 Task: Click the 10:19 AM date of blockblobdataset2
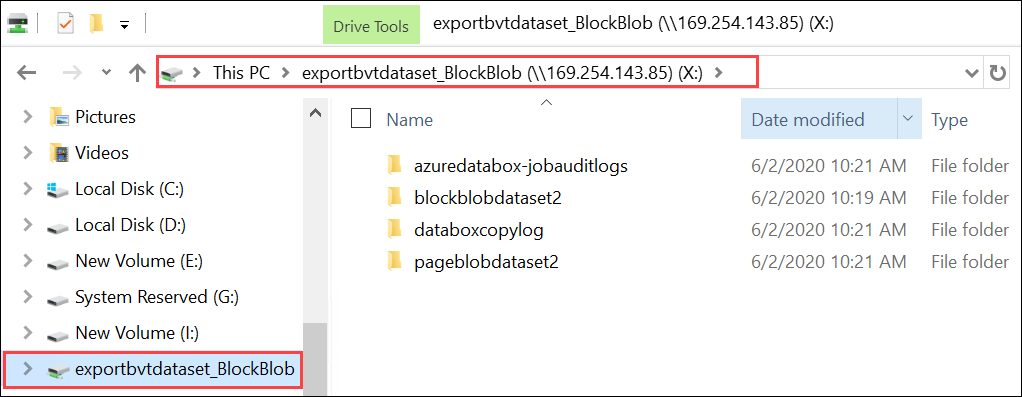828,198
